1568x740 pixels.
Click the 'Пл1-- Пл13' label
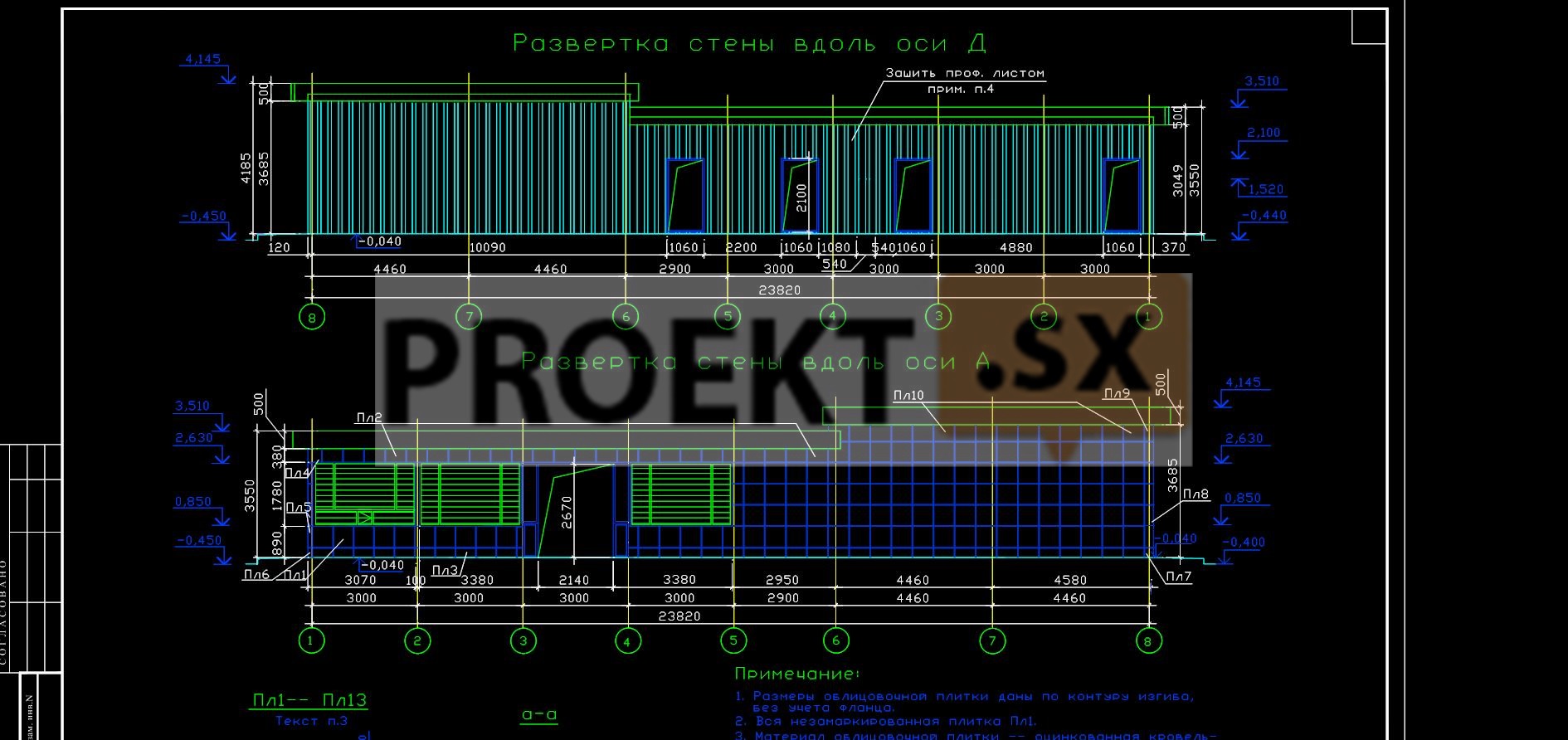[x=309, y=701]
